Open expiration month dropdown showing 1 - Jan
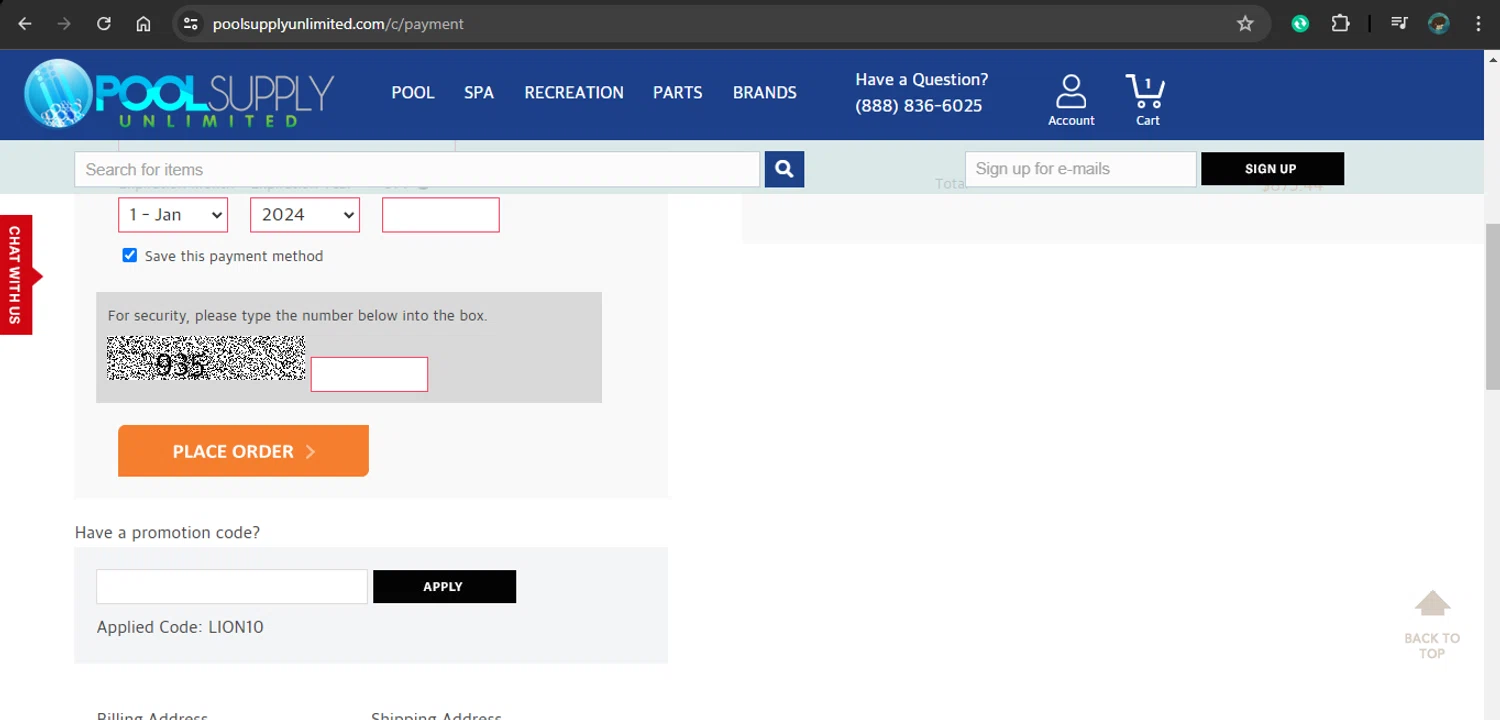 coord(173,215)
